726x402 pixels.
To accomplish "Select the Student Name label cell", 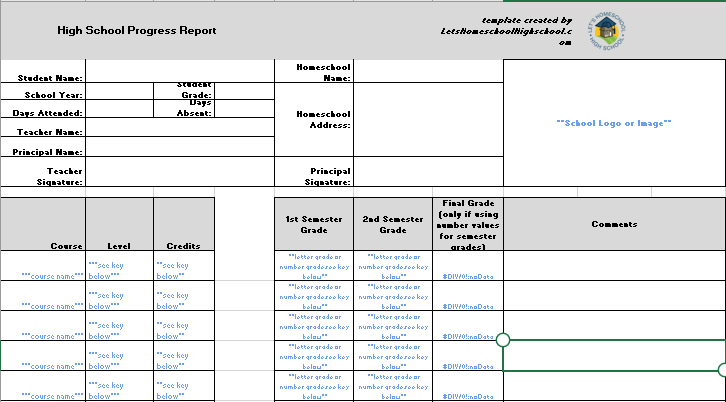I will tap(43, 71).
